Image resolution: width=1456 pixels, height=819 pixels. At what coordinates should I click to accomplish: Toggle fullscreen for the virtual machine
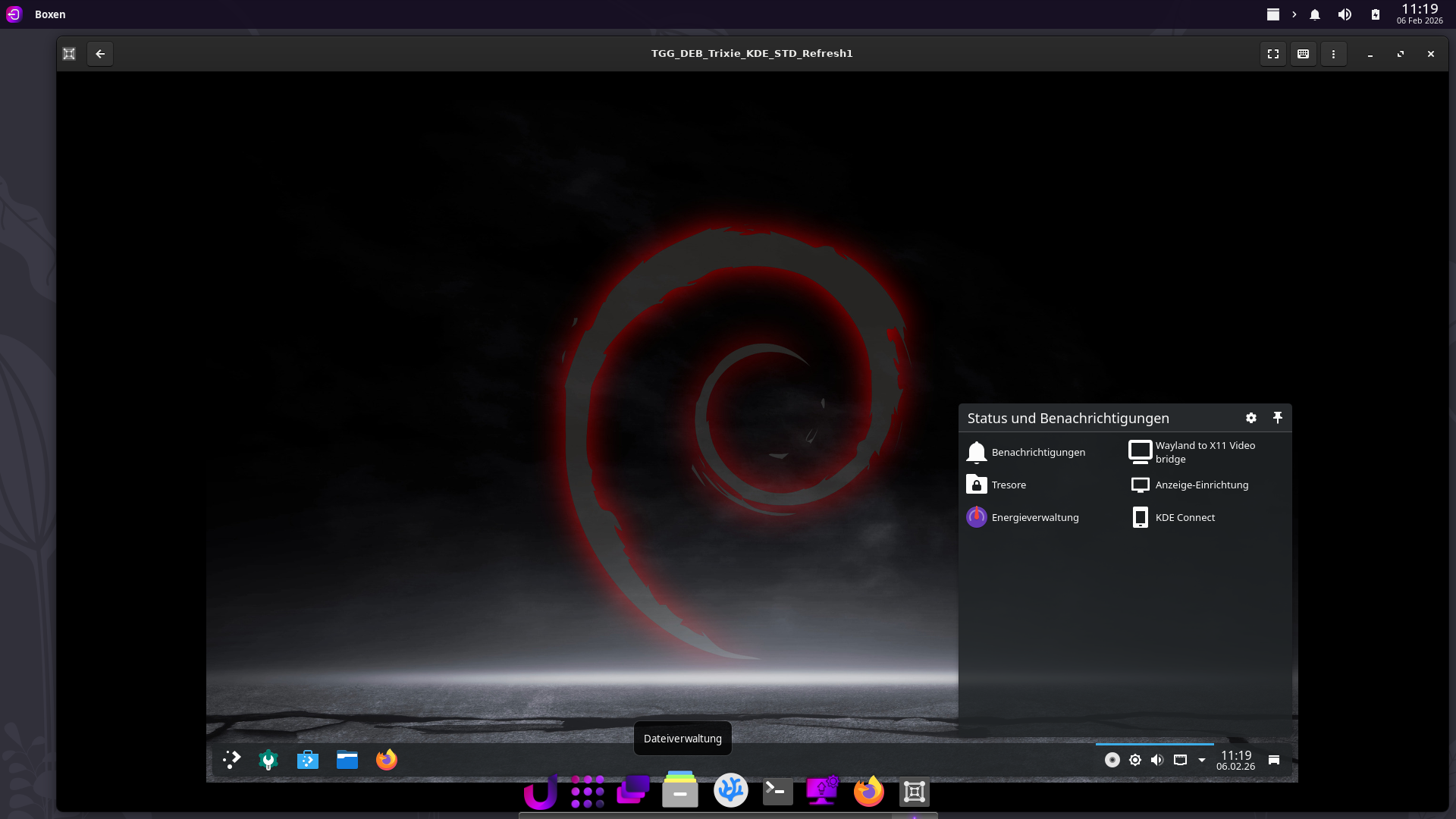click(x=1273, y=54)
